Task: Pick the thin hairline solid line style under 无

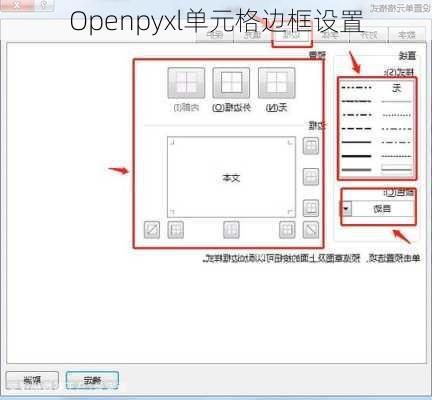Action: pyautogui.click(x=396, y=101)
